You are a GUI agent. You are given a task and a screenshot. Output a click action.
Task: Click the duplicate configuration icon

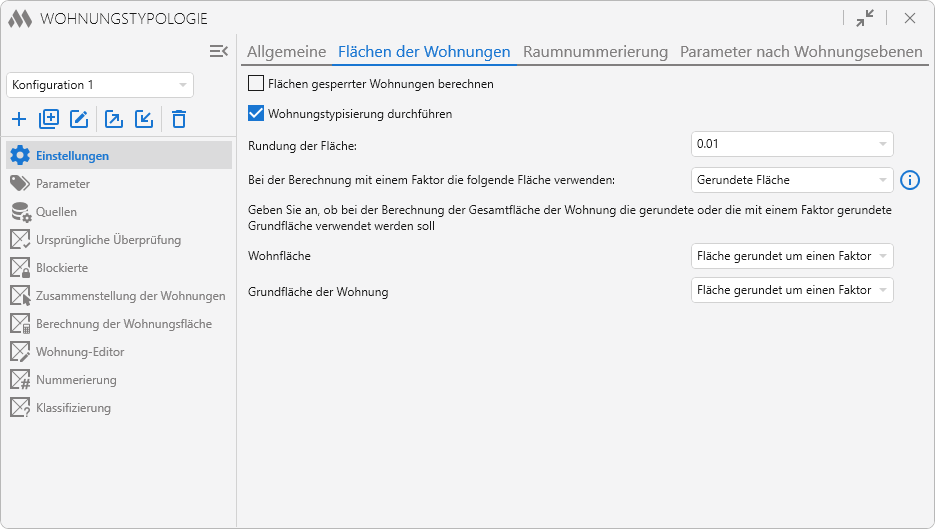click(49, 120)
